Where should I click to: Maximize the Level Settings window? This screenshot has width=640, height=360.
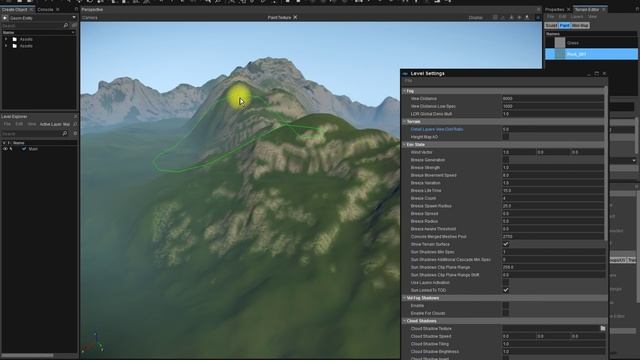596,73
